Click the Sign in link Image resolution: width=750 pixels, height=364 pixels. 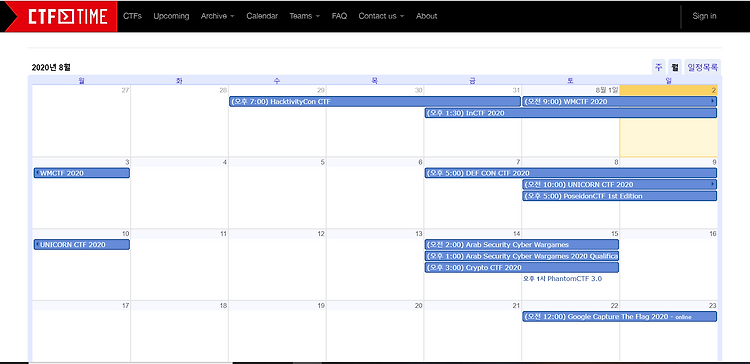[x=704, y=16]
